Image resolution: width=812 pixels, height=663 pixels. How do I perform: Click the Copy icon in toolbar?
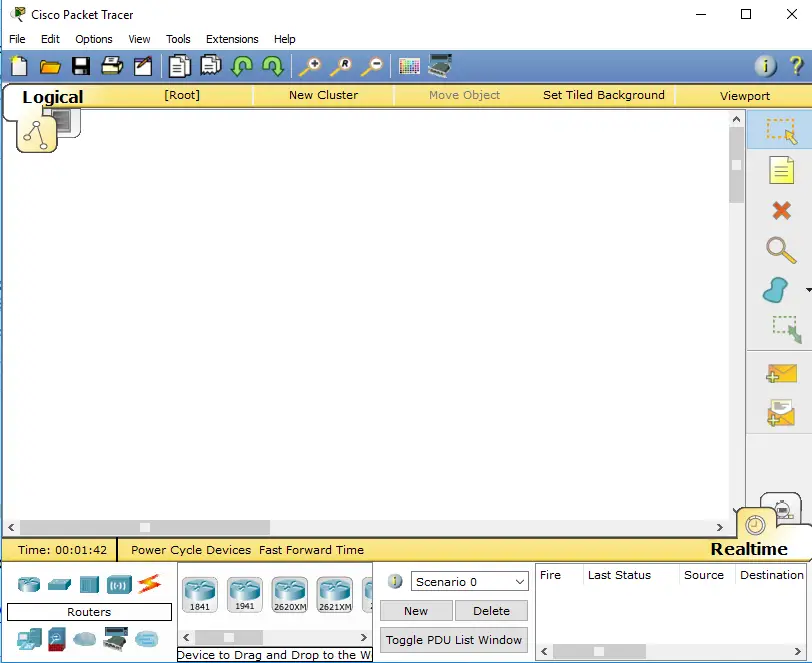click(x=180, y=65)
